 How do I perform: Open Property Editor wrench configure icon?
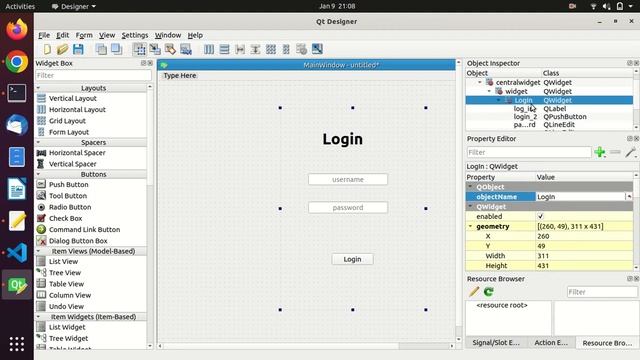630,152
